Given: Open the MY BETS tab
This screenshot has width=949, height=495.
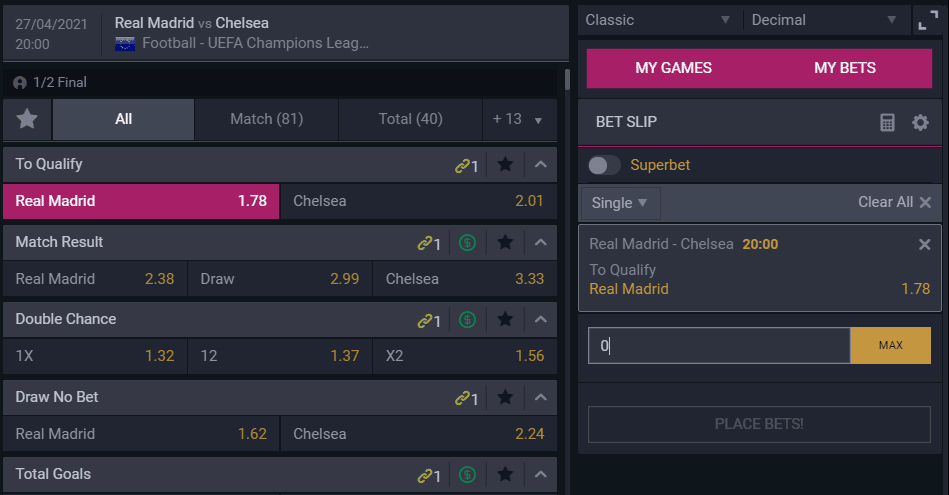Looking at the screenshot, I should [x=844, y=68].
